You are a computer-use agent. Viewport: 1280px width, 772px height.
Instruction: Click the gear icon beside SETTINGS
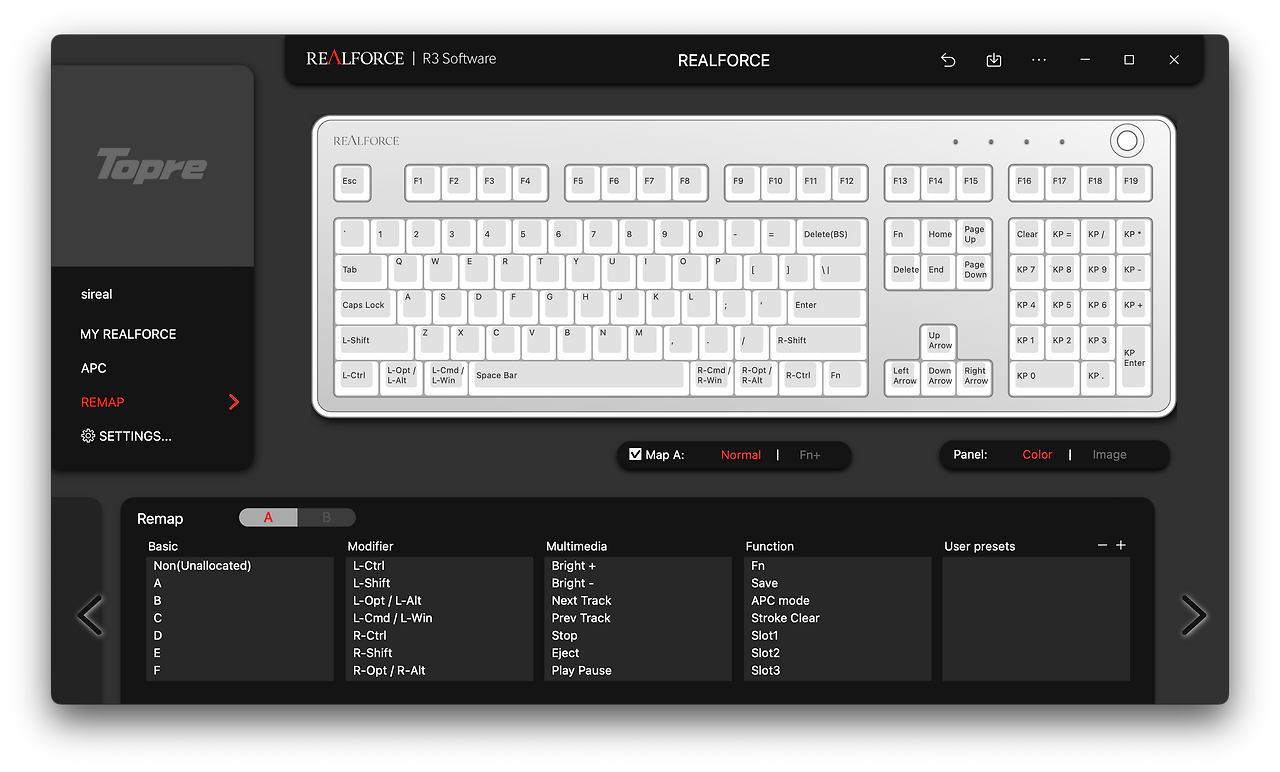pos(88,436)
